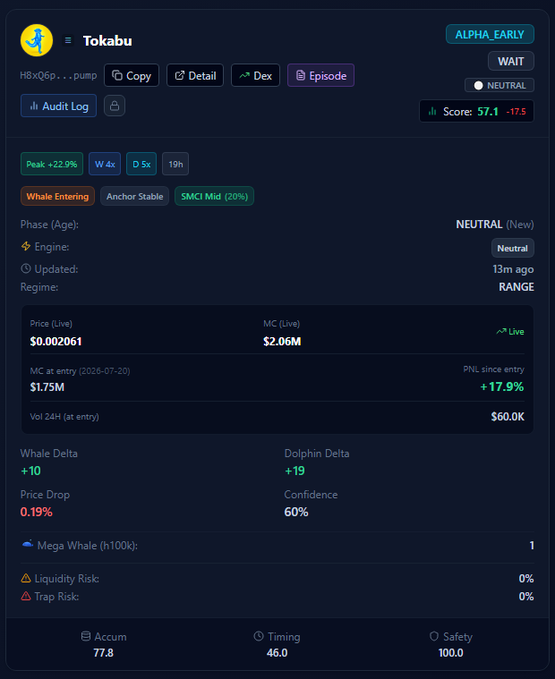Open the Detail page

[x=195, y=75]
